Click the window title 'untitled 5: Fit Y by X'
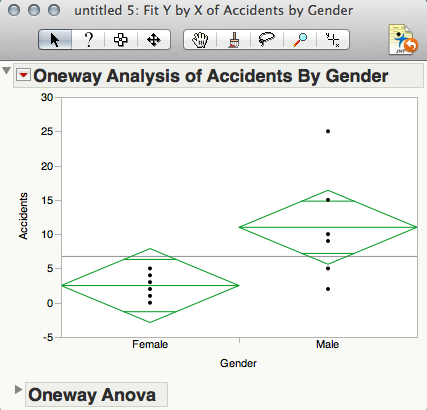This screenshot has width=427, height=410. point(213,10)
